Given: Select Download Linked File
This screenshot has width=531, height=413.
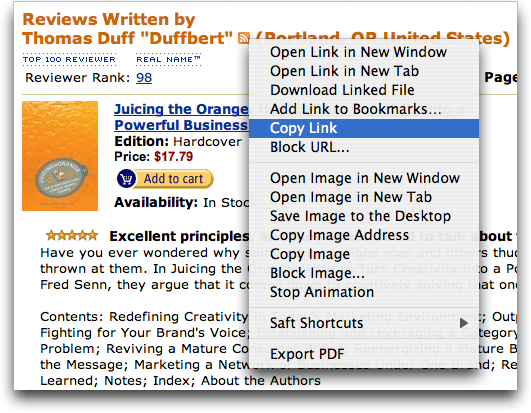Looking at the screenshot, I should (x=364, y=90).
